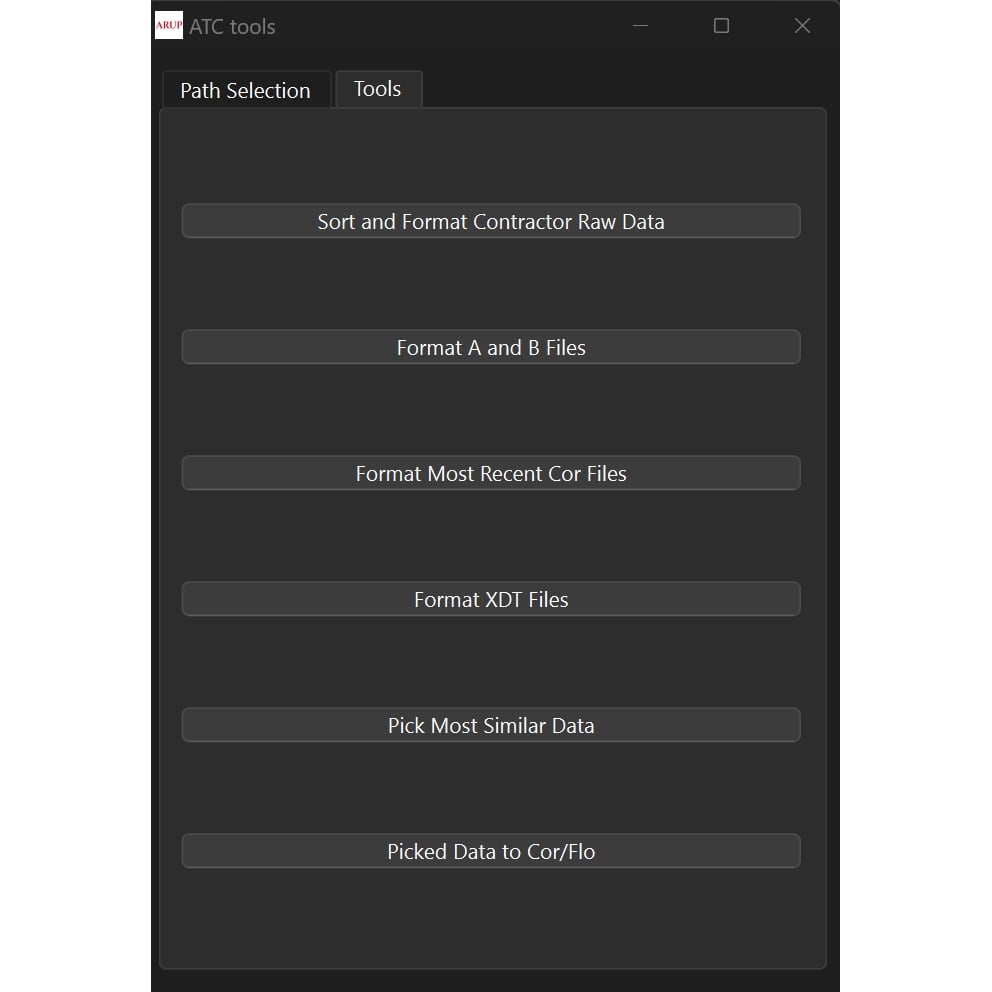Convert Picked Data to Cor/Flo

point(490,851)
